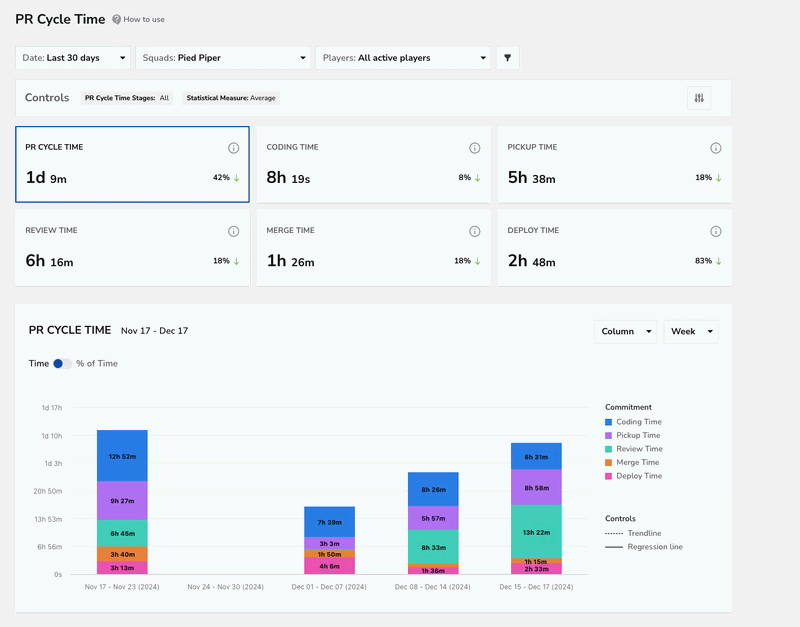Click the Pickup Time info icon
800x627 pixels.
tap(716, 148)
